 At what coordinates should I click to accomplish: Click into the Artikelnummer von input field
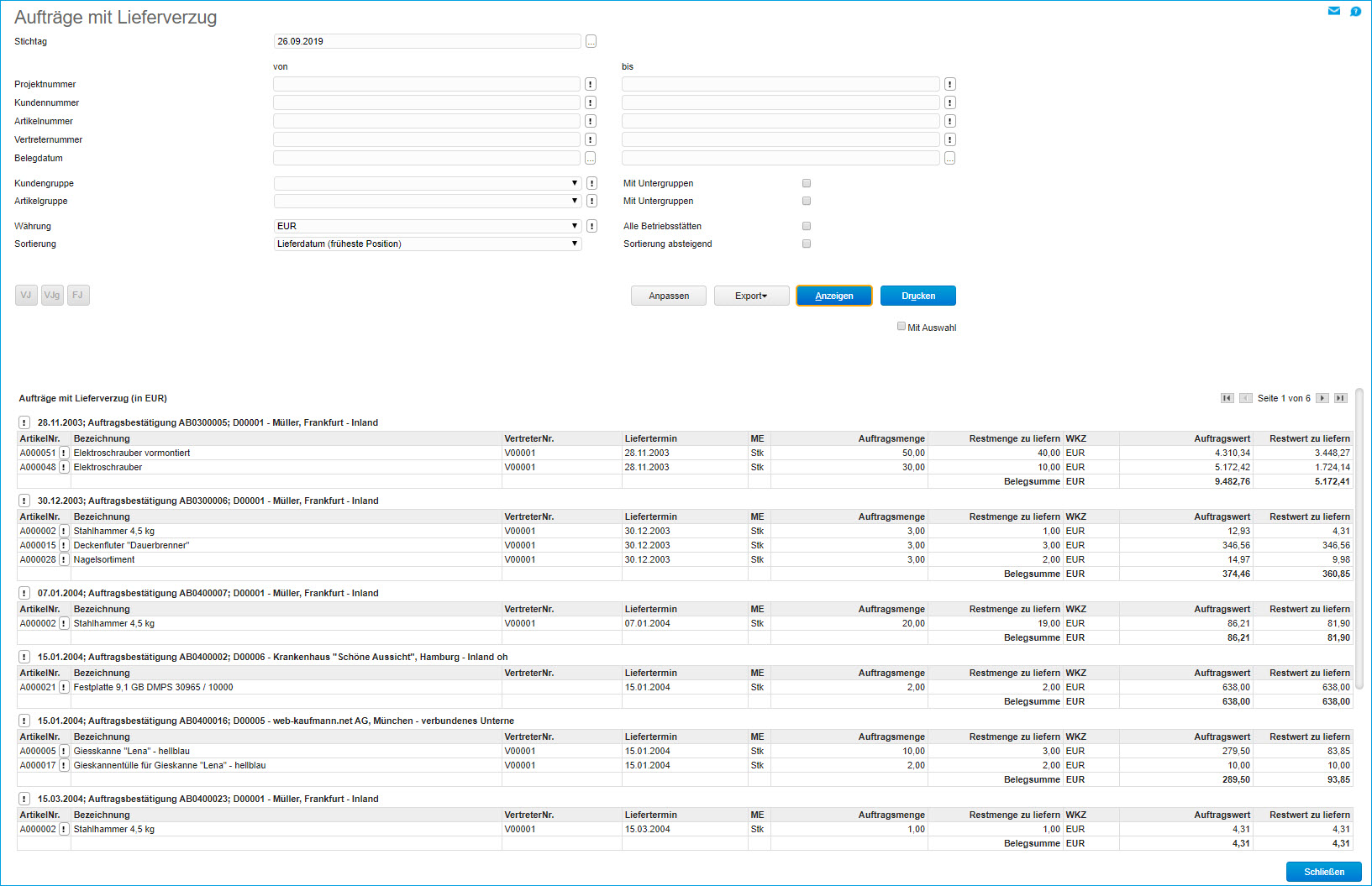[426, 121]
